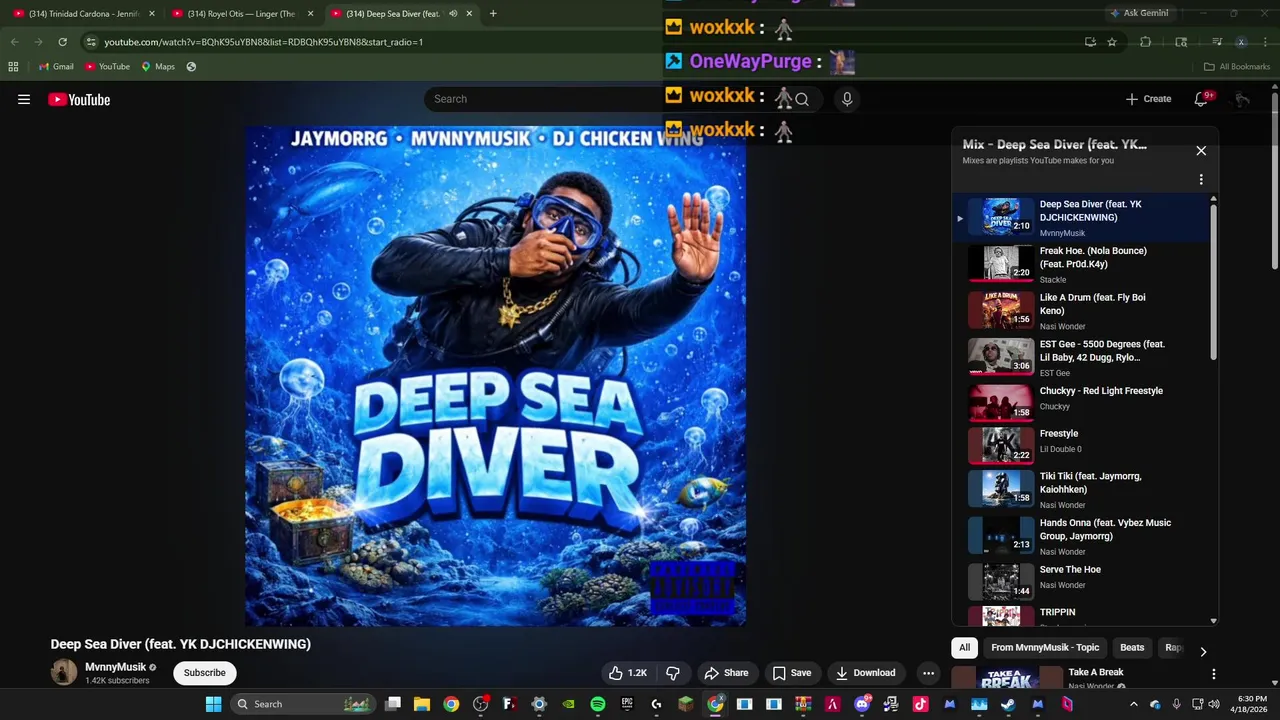Viewport: 1280px width, 720px height.
Task: Play Chuckyy - Red Light Freestyle from mix
Action: point(1083,403)
